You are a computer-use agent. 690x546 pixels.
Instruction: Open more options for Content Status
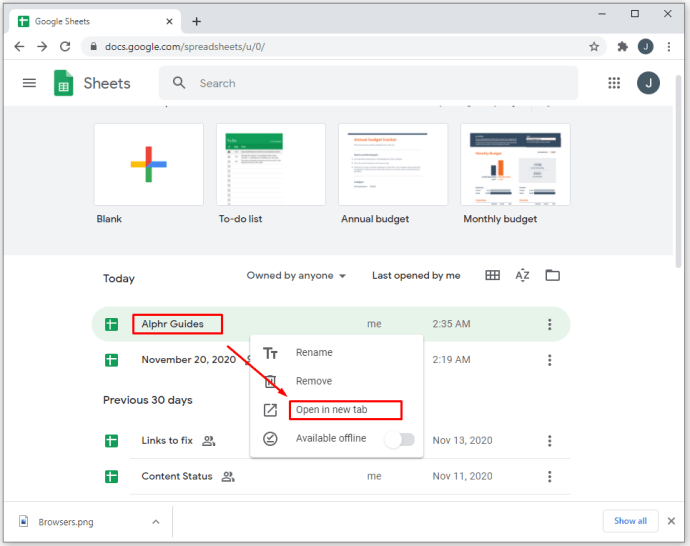550,476
